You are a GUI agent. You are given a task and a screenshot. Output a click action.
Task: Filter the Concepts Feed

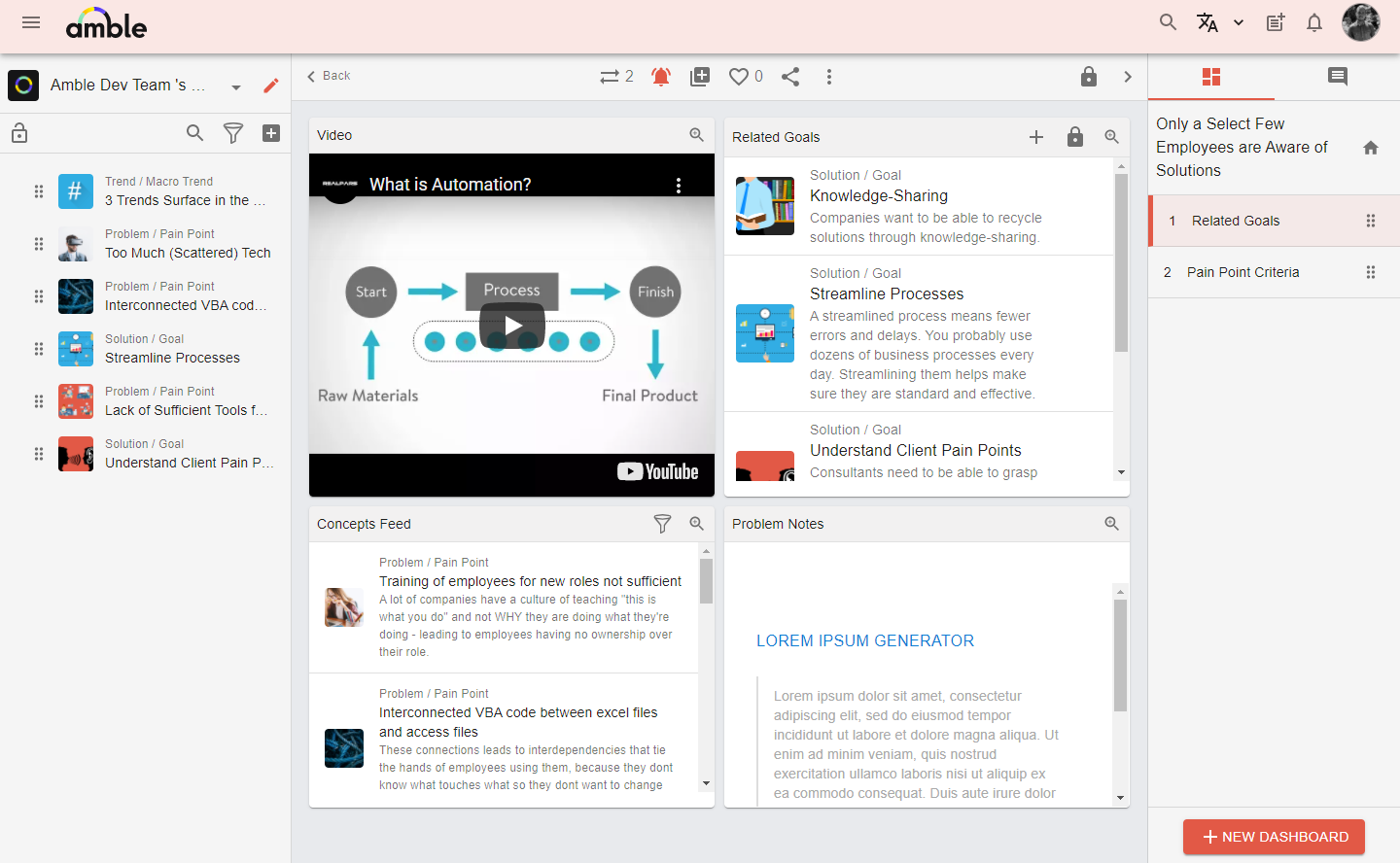coord(662,524)
